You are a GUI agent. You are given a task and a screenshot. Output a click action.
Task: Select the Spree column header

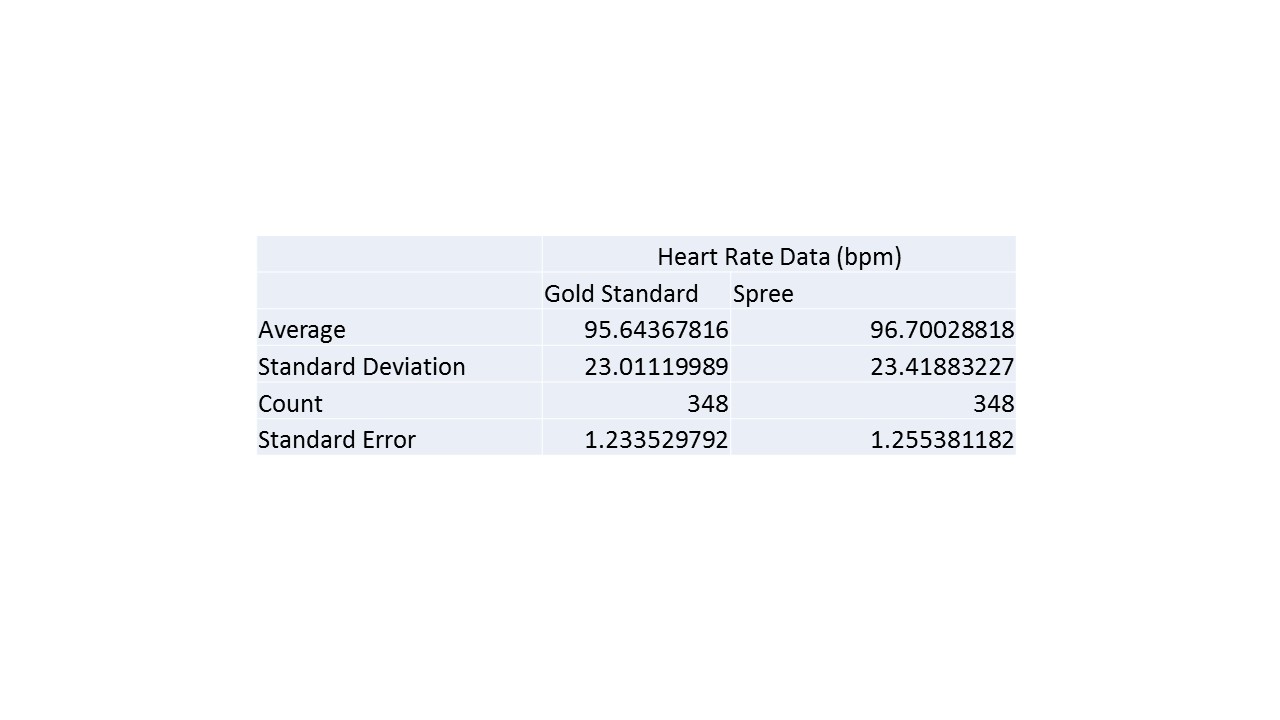pyautogui.click(x=763, y=294)
